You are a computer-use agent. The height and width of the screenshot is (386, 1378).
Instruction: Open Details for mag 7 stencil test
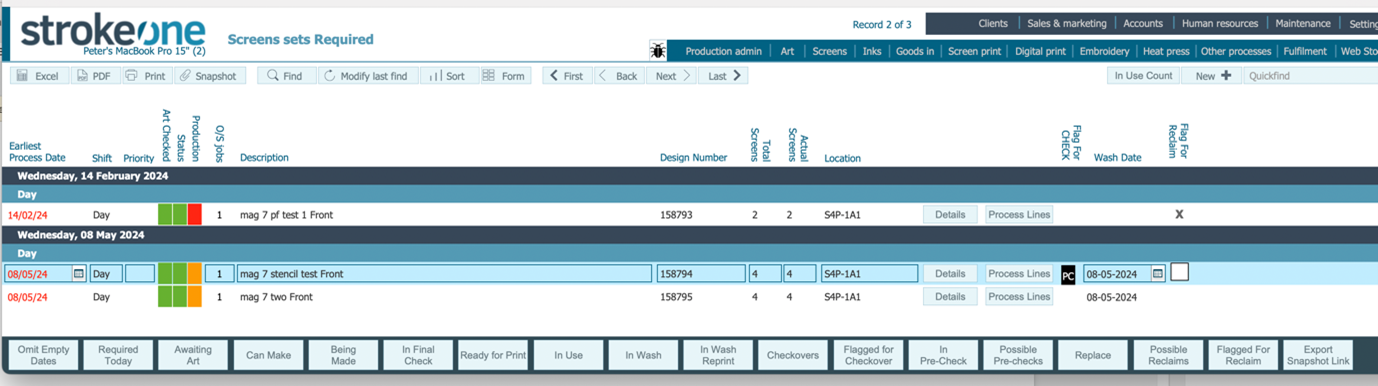(x=950, y=273)
